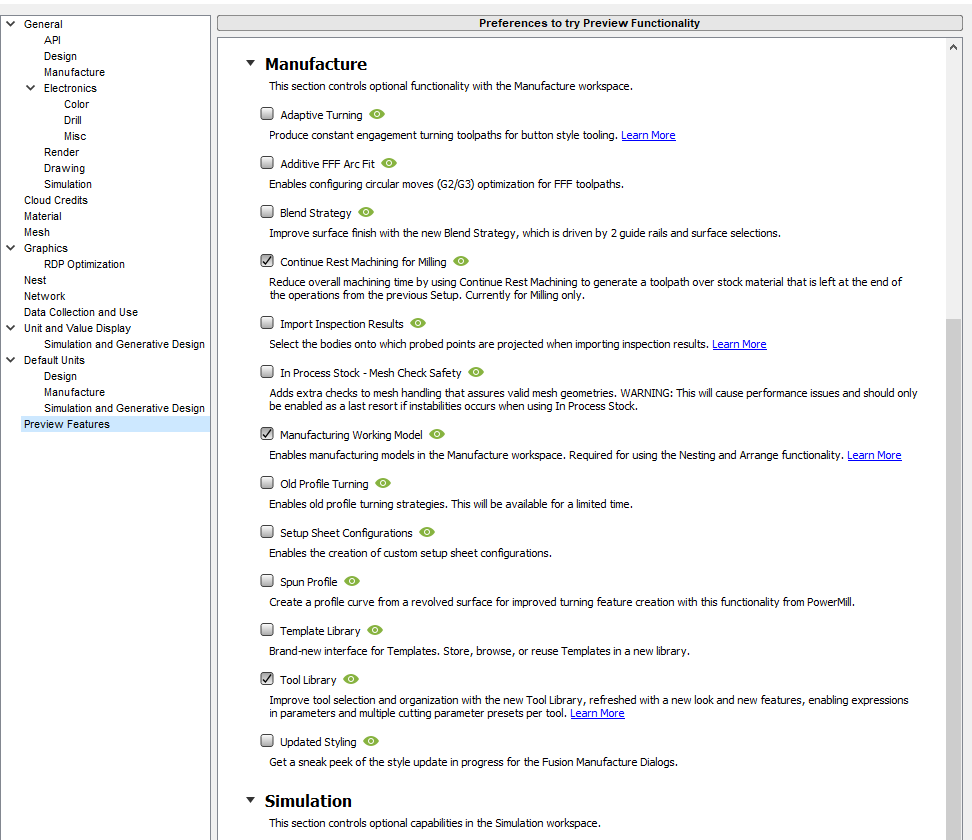
Task: Open Learn More link for Tool Library
Action: coord(597,714)
